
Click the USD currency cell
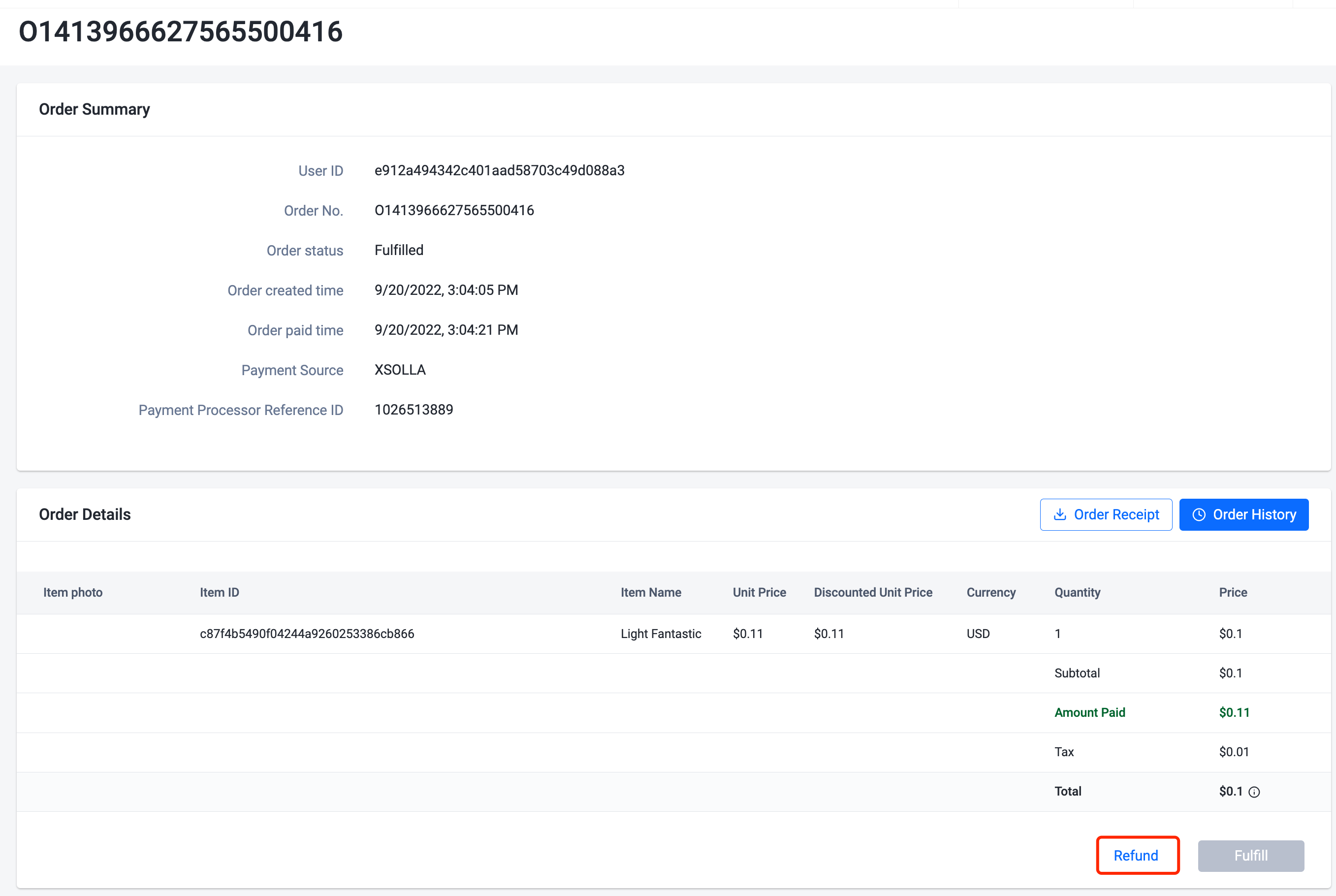point(978,634)
